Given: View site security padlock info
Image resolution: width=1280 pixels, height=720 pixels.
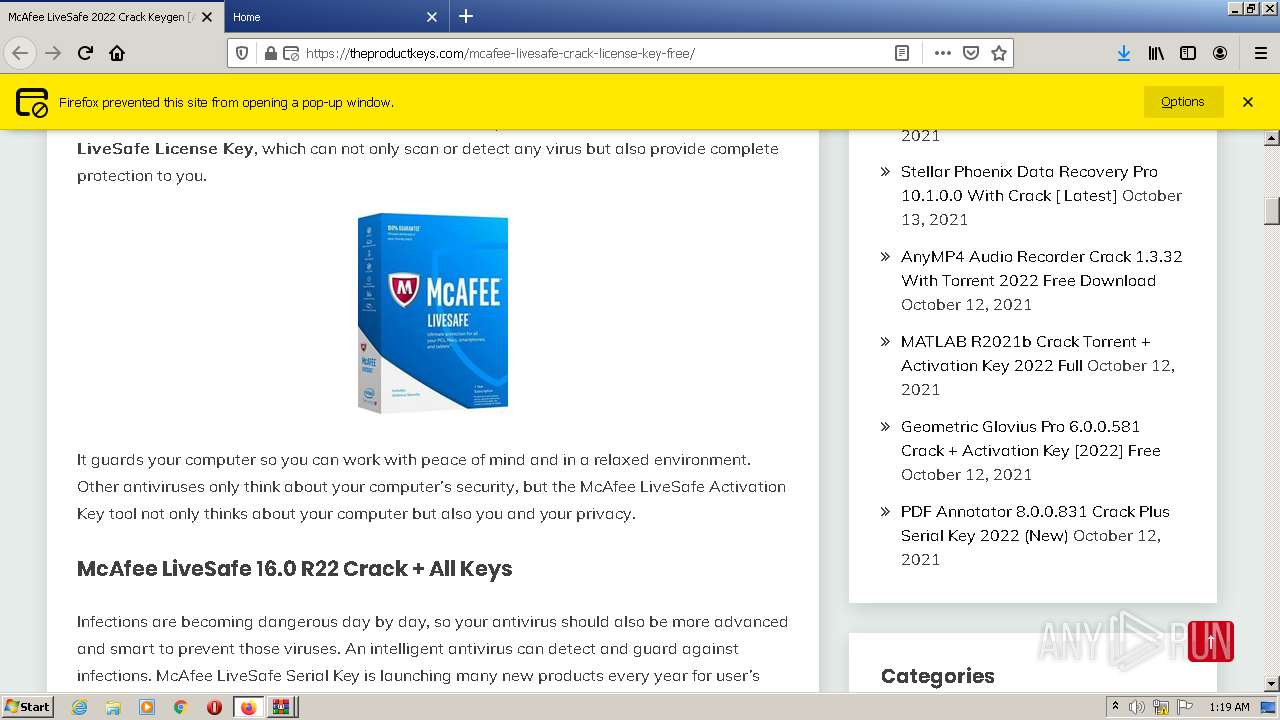Looking at the screenshot, I should tap(269, 53).
